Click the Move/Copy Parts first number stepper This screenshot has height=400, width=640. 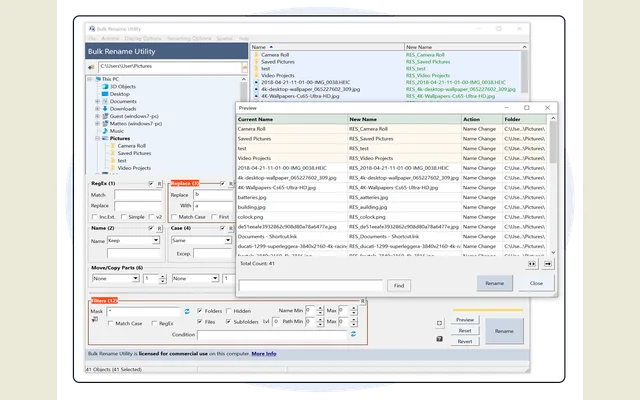[163, 279]
